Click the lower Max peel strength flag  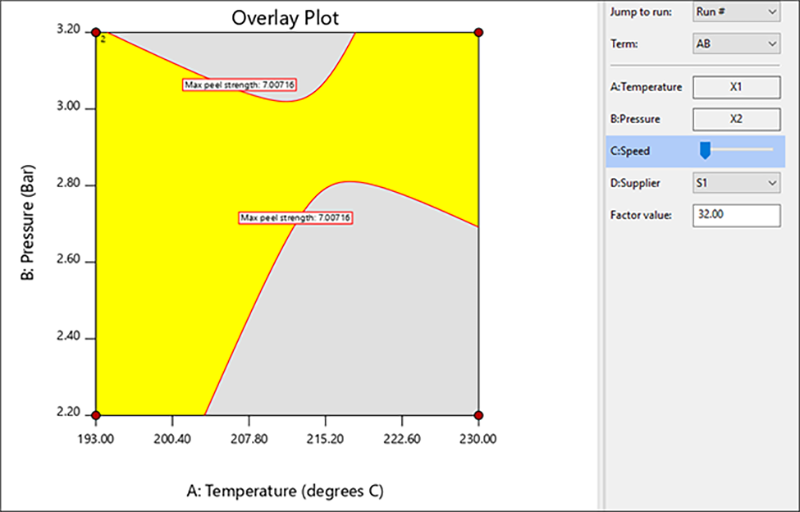[296, 217]
